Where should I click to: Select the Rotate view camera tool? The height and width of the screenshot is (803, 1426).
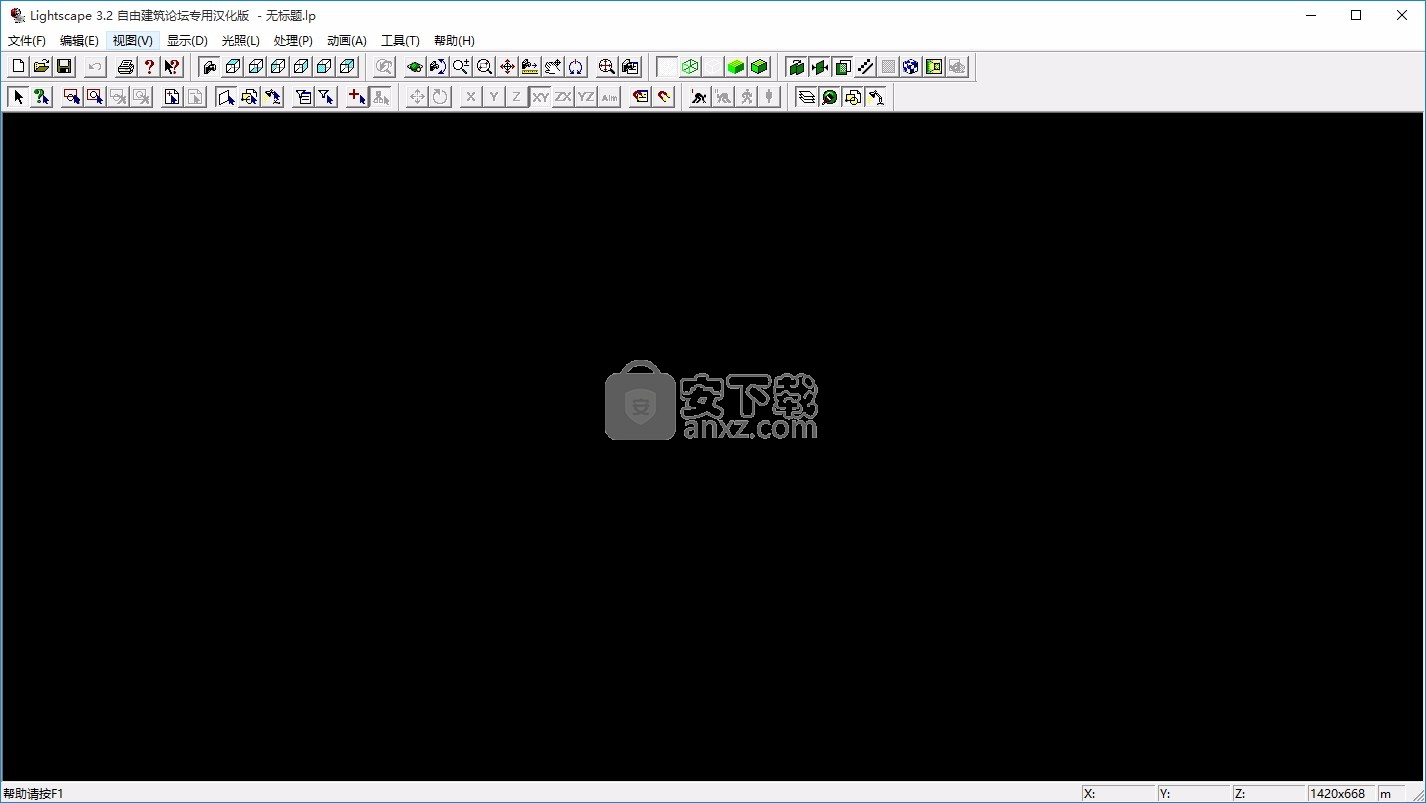pyautogui.click(x=438, y=67)
